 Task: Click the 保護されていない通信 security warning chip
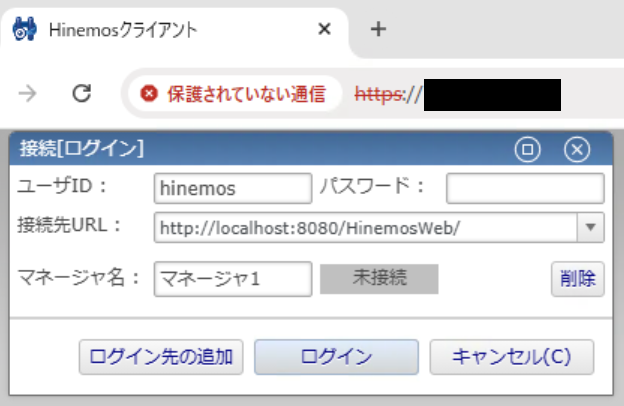233,94
